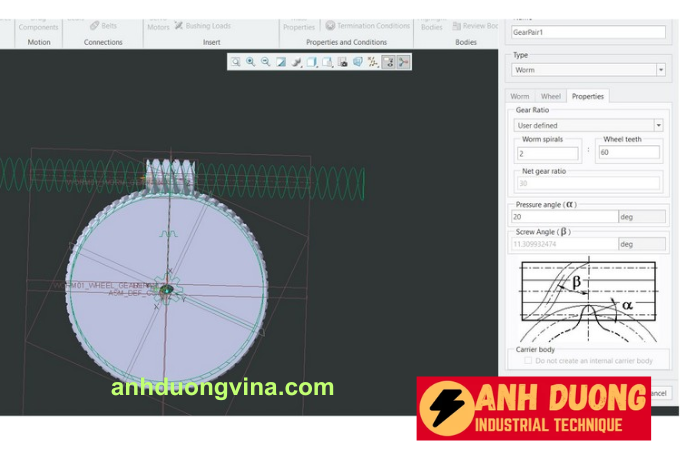The height and width of the screenshot is (454, 680).
Task: Open the display style shaded-sphere icon
Action: [296, 62]
